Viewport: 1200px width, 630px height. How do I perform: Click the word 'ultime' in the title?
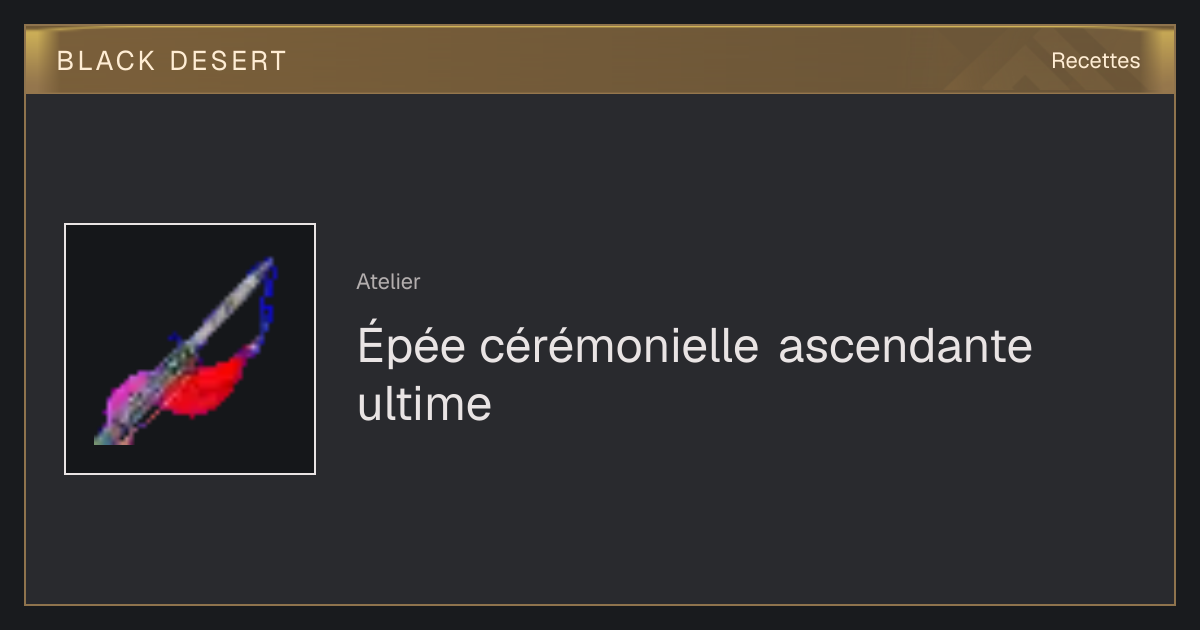[x=424, y=405]
